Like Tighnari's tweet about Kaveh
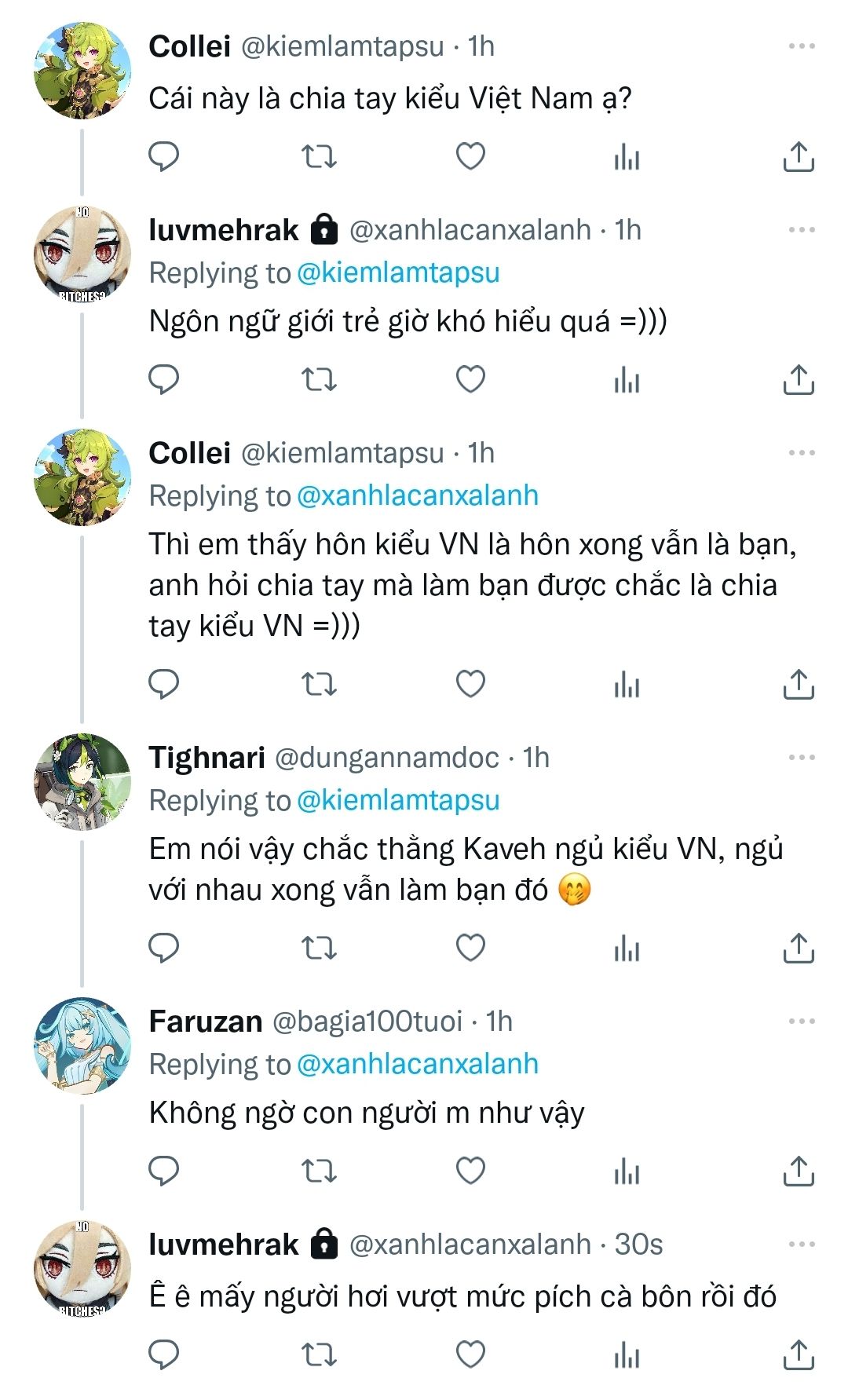The width and height of the screenshot is (848, 1400). tap(470, 949)
